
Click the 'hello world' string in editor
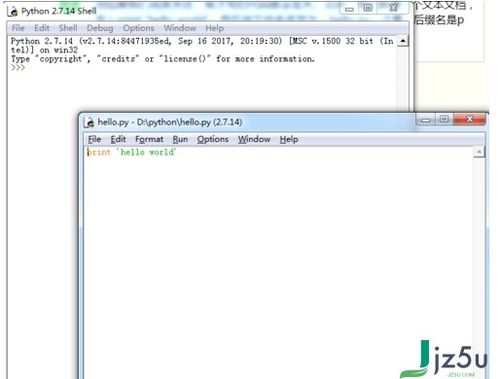point(146,152)
